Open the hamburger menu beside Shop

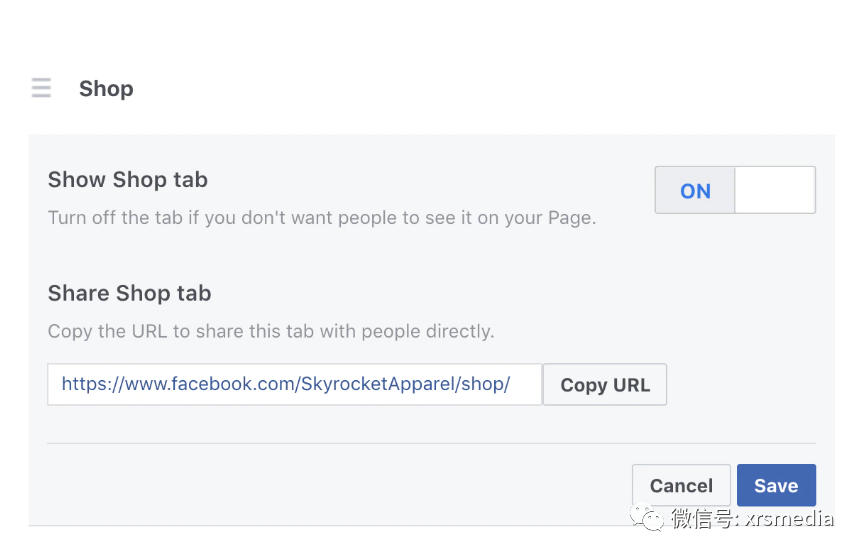point(41,88)
